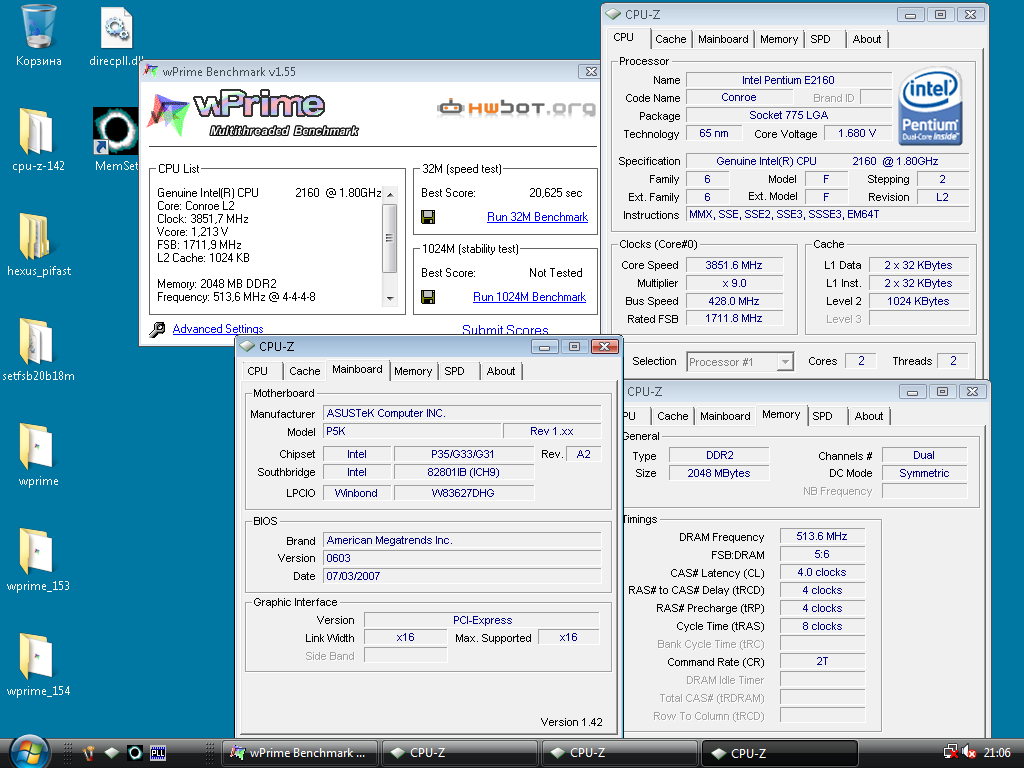Click the Core Voltage 1.680 V value
Viewport: 1024px width, 768px height.
tap(857, 133)
